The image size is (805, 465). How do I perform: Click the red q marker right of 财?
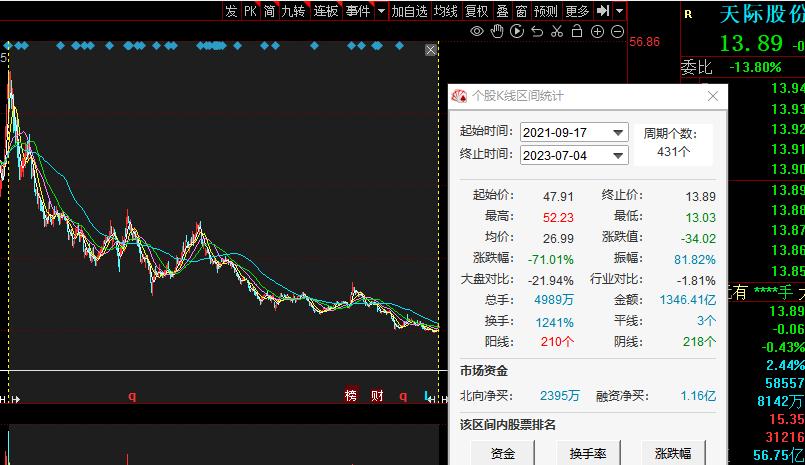[403, 396]
